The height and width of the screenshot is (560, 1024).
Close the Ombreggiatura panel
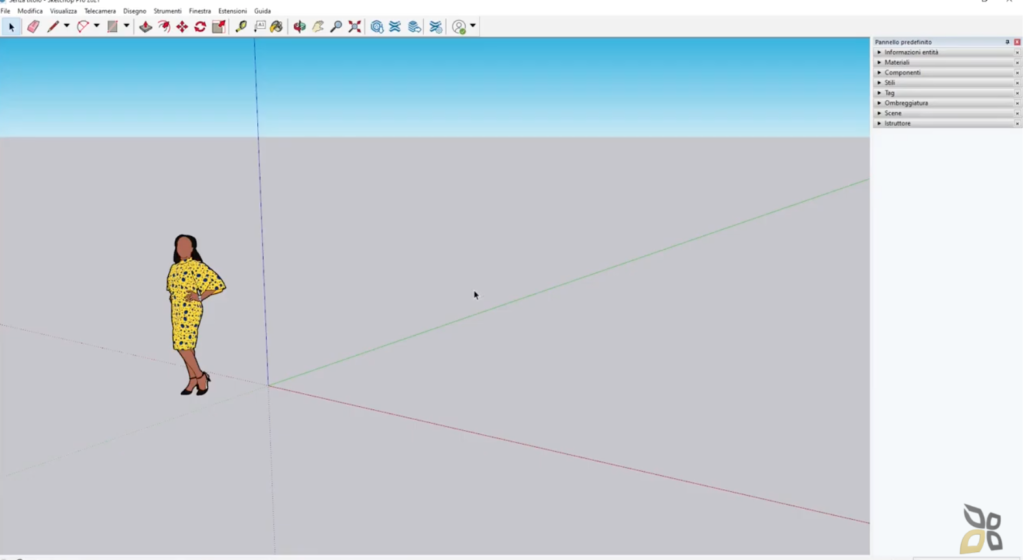pos(1017,103)
